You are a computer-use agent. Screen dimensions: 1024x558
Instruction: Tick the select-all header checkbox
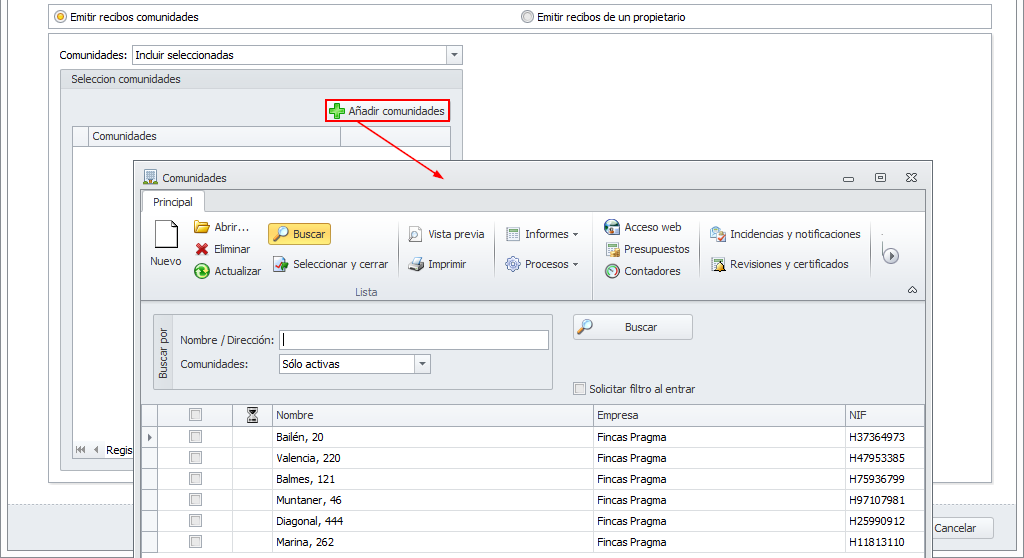(195, 414)
